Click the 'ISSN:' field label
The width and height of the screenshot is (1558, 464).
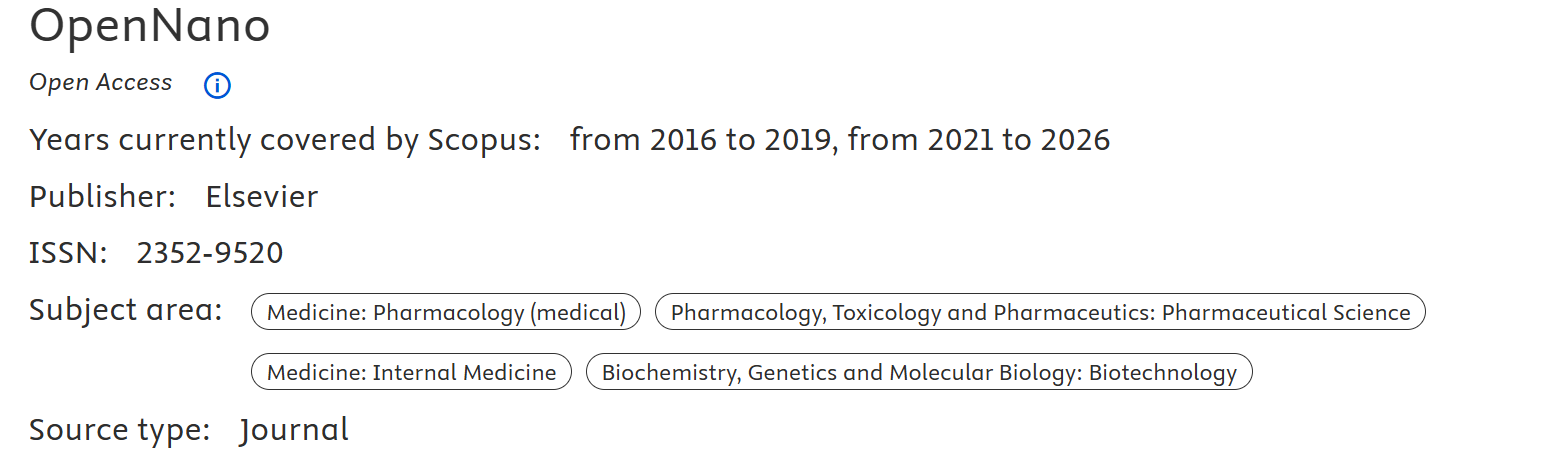pos(68,254)
